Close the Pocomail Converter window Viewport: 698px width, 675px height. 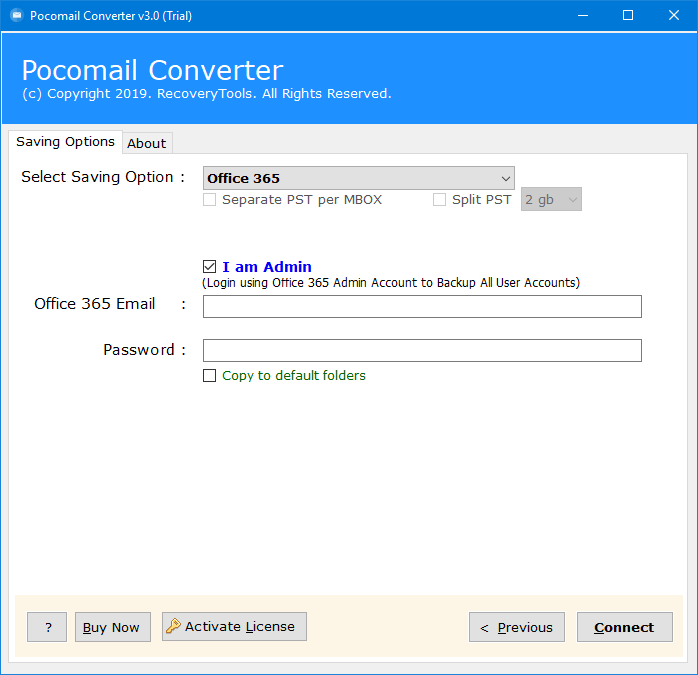674,16
